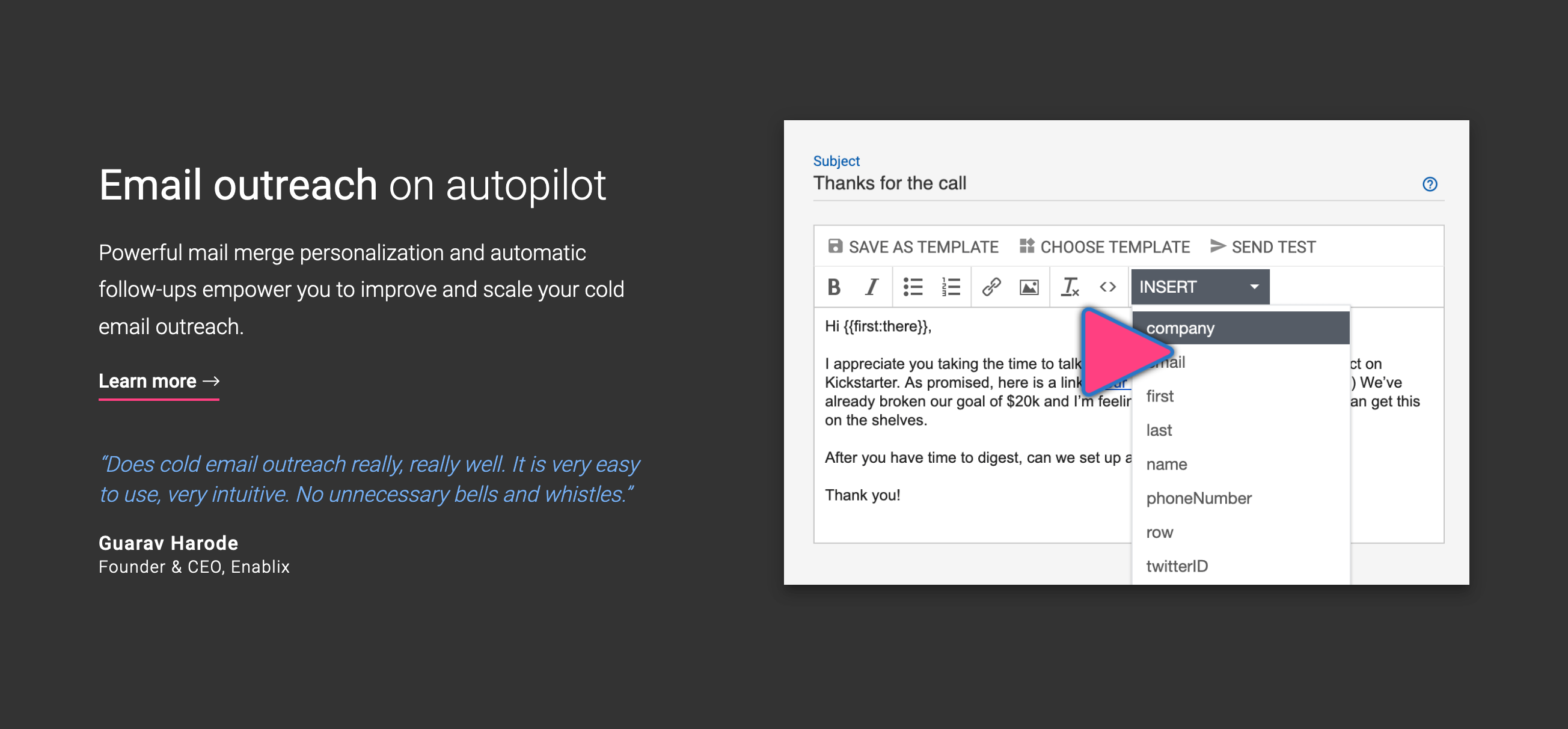
Task: Click the 'Hi {{first:there}},' line in email body
Action: click(878, 326)
